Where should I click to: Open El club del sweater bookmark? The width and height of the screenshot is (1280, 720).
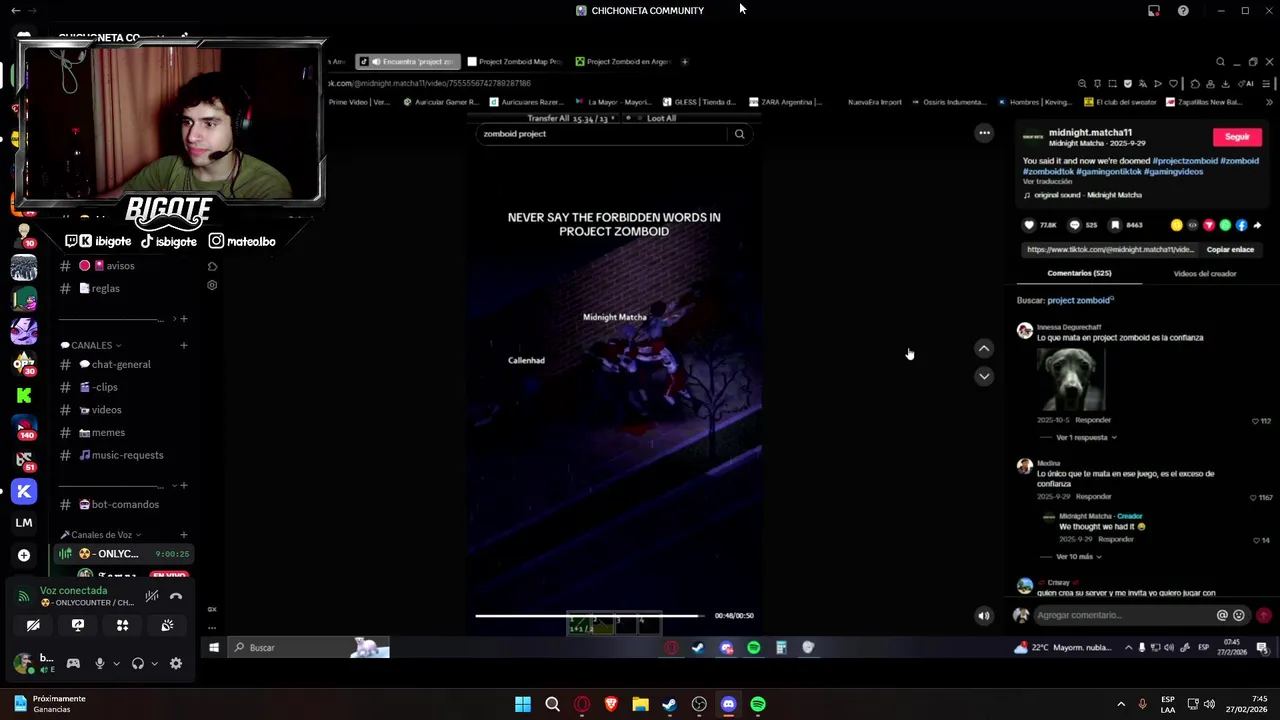1120,102
